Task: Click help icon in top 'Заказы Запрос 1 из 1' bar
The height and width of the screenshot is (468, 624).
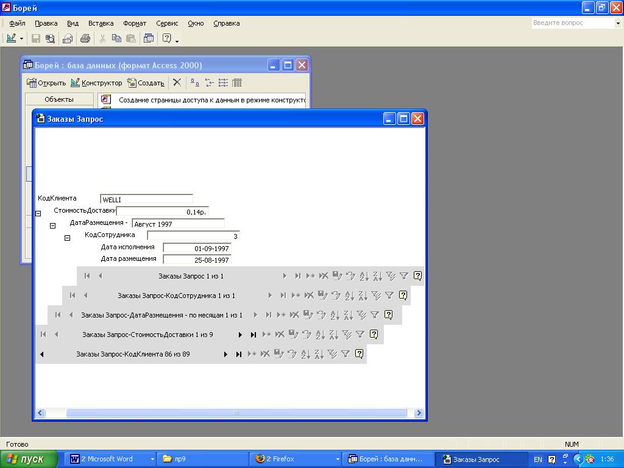Action: tap(417, 275)
